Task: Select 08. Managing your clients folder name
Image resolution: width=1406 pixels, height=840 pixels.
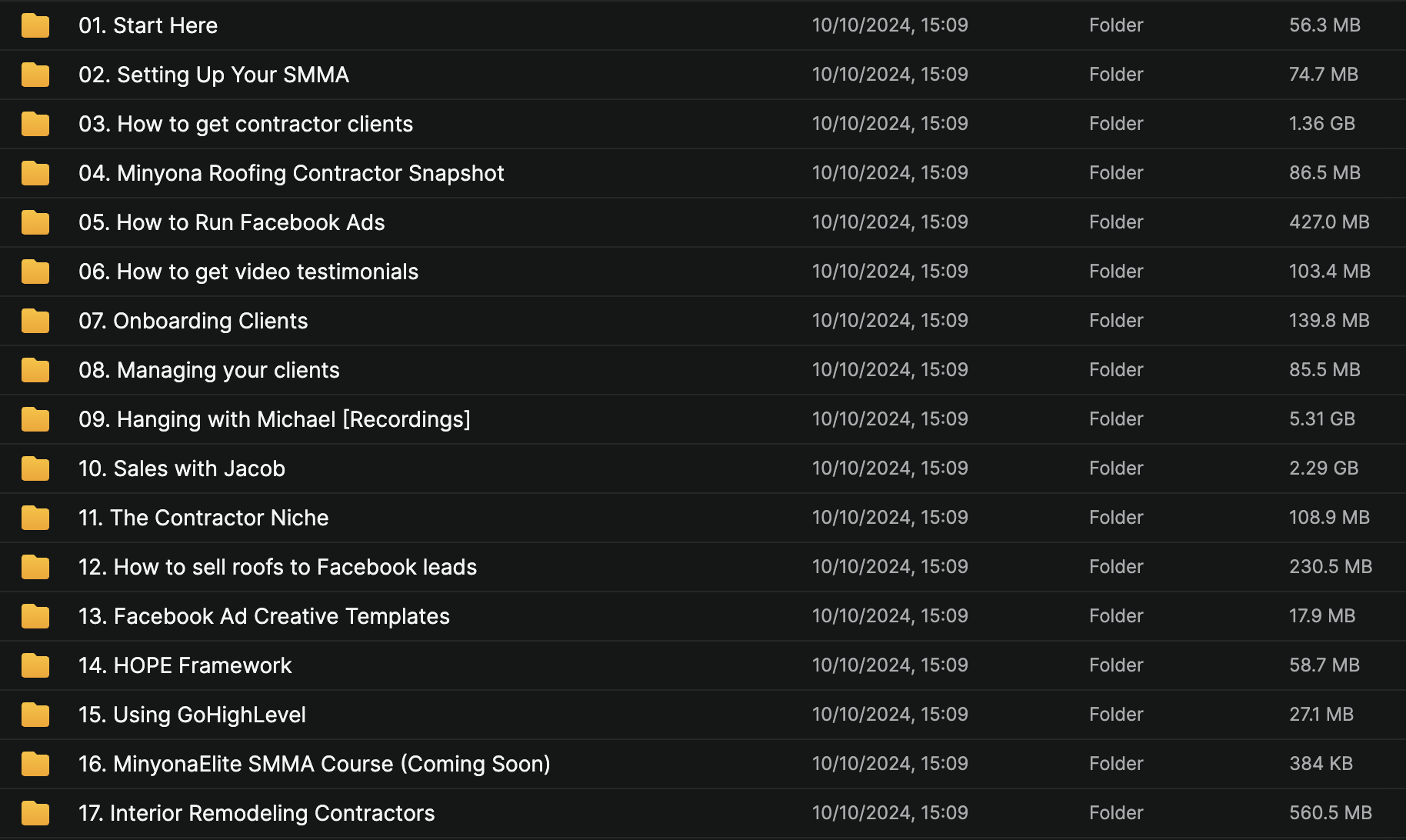Action: [x=208, y=370]
